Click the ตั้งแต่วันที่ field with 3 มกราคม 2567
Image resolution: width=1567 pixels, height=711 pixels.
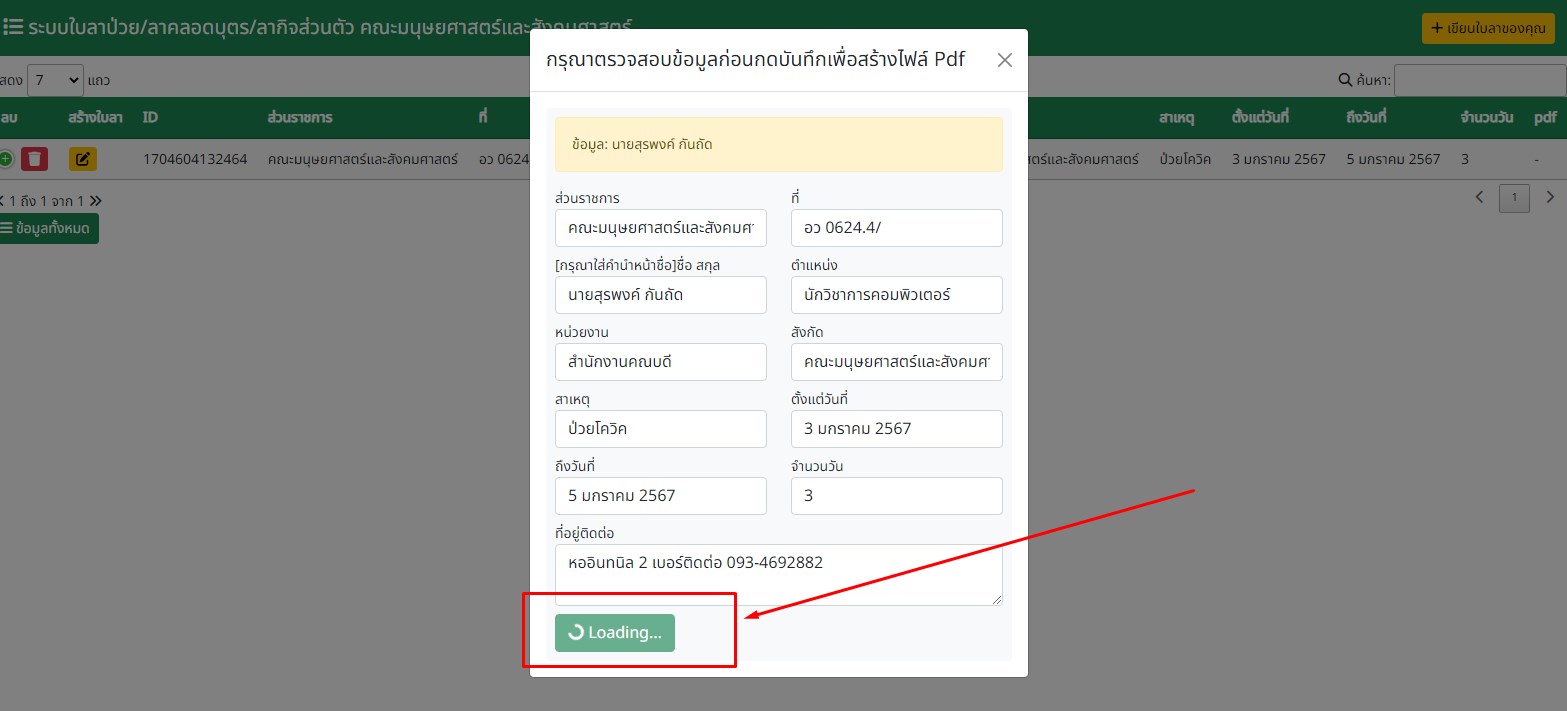coord(896,429)
